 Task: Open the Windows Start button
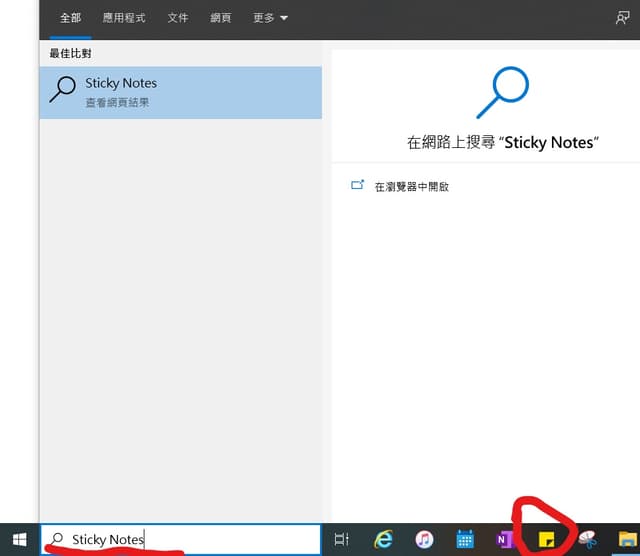pyautogui.click(x=19, y=540)
